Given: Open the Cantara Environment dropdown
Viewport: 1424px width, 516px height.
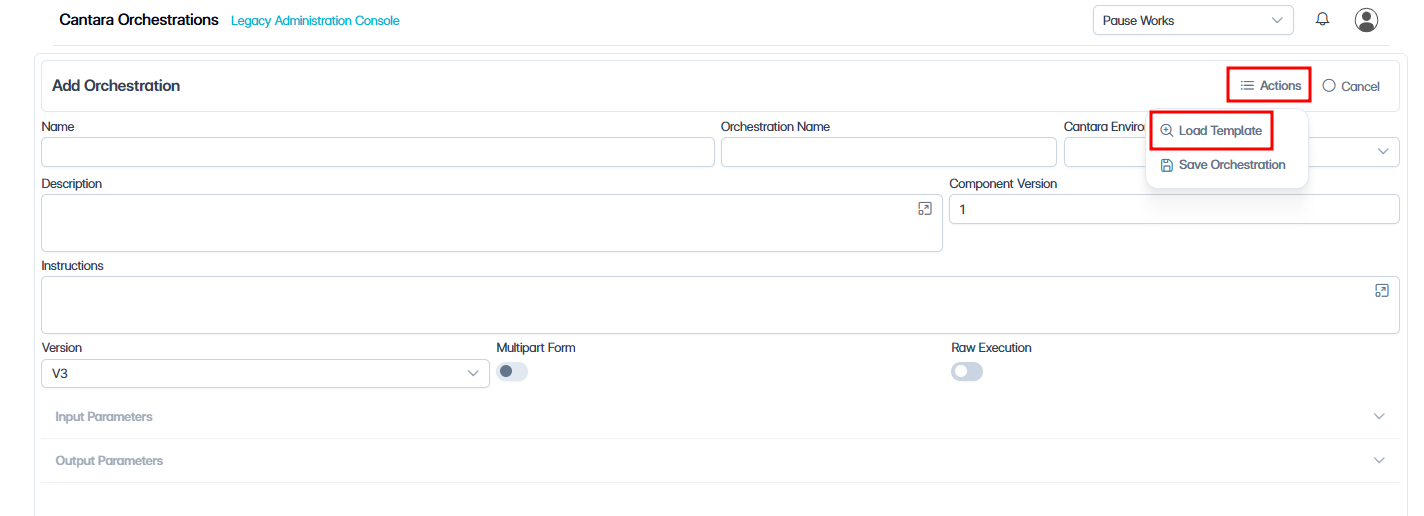Looking at the screenshot, I should tap(1232, 151).
